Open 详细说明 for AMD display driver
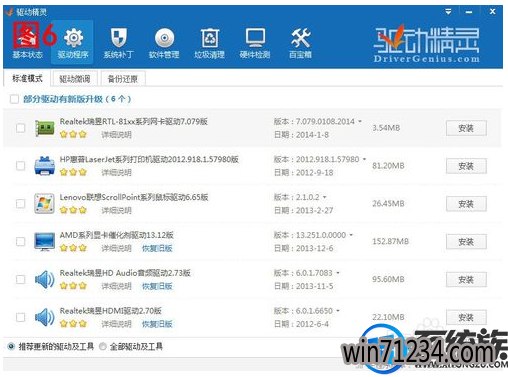 116,248
